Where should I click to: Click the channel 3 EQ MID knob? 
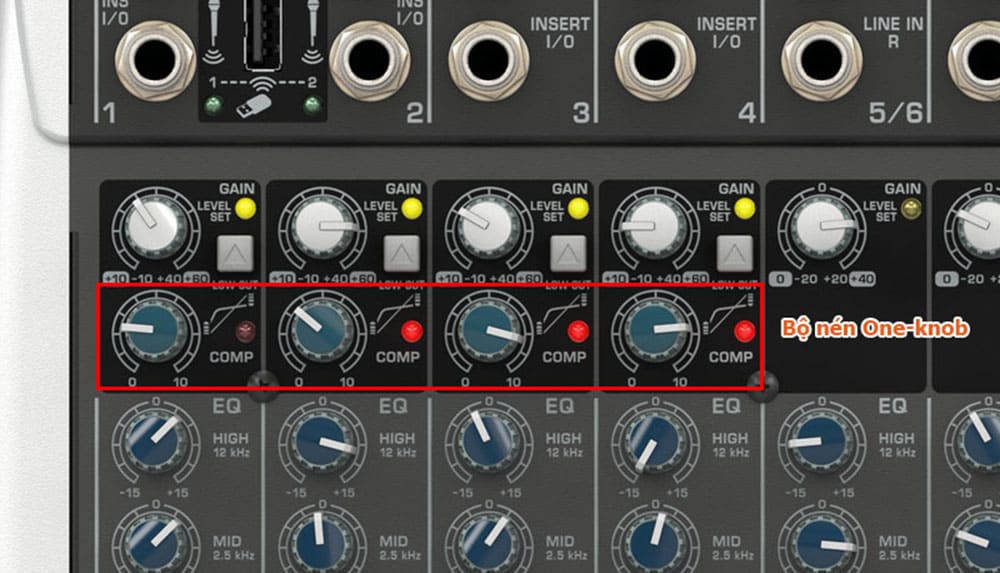tap(488, 542)
